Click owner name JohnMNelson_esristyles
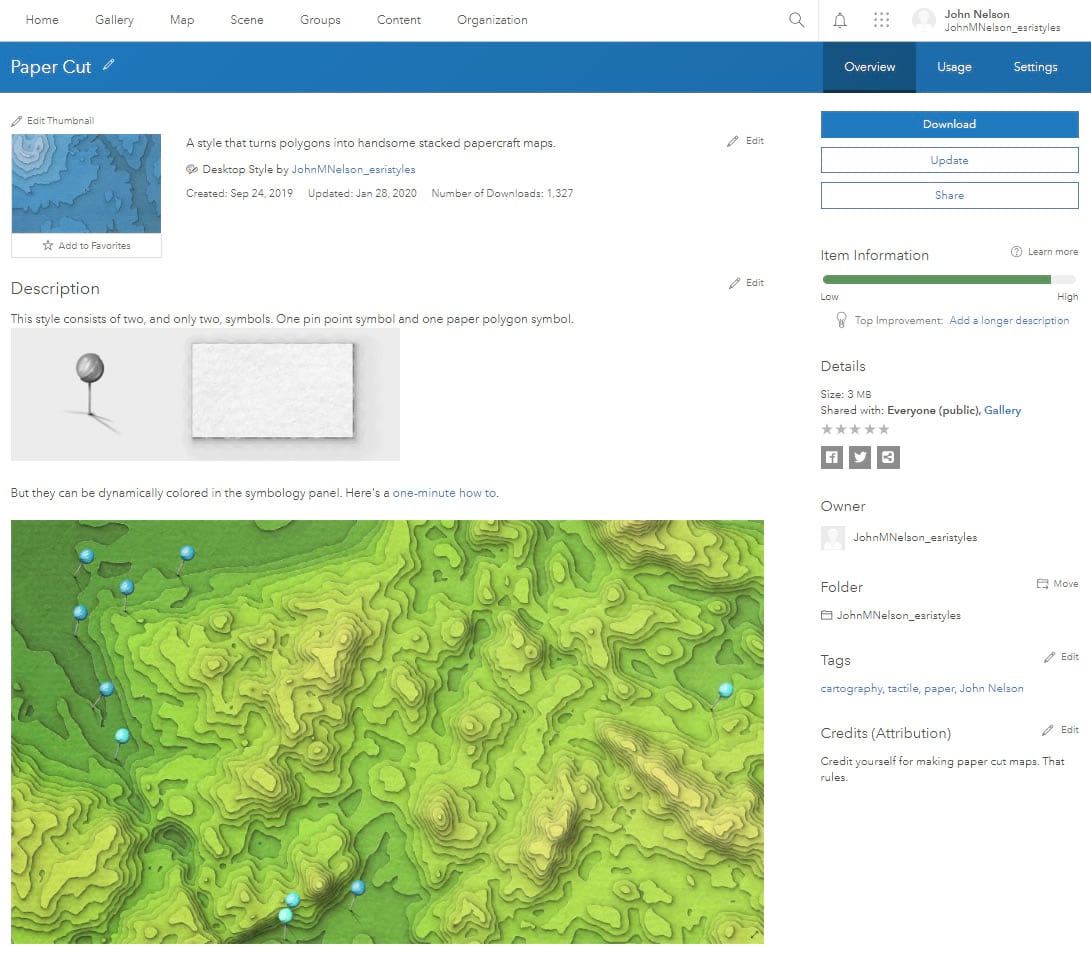The image size is (1091, 956). point(915,537)
